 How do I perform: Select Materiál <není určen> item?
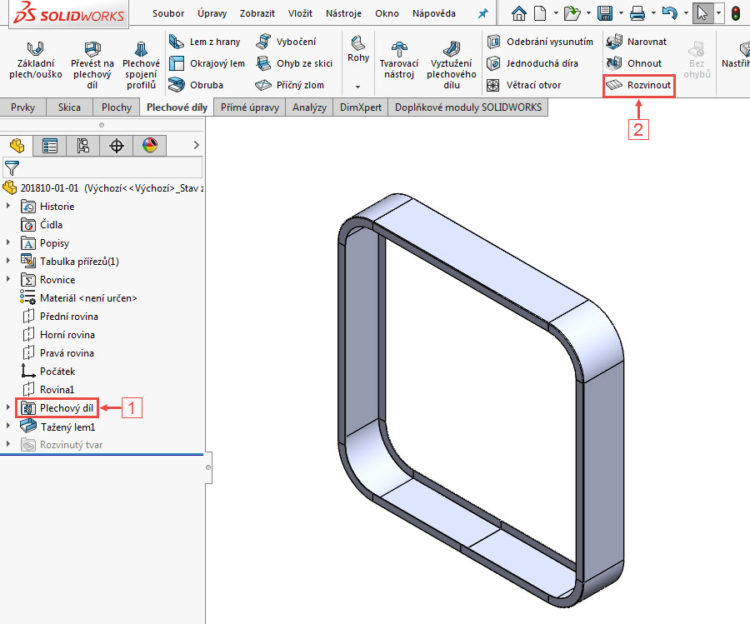pyautogui.click(x=78, y=298)
